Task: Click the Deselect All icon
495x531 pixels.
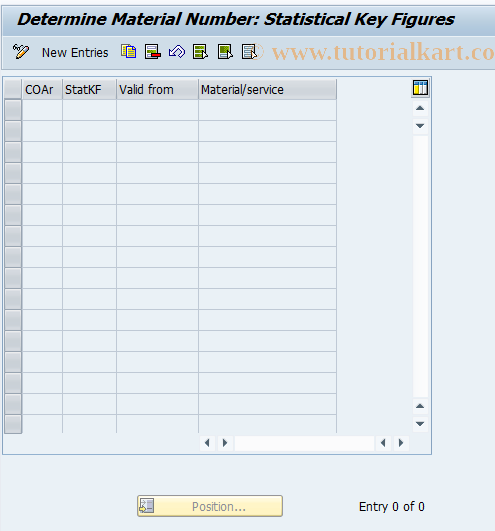Action: (x=249, y=52)
